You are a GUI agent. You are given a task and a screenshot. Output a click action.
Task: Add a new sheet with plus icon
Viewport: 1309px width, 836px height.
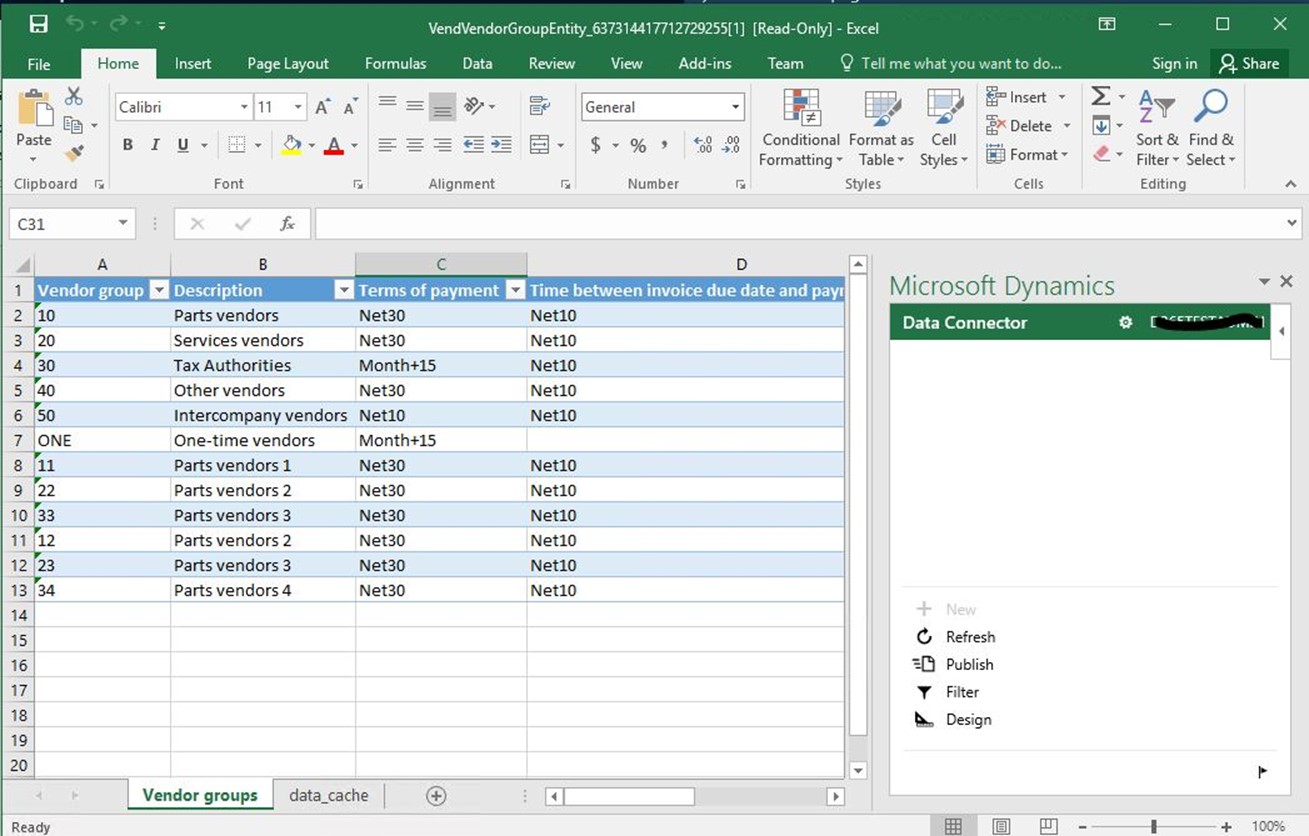436,796
